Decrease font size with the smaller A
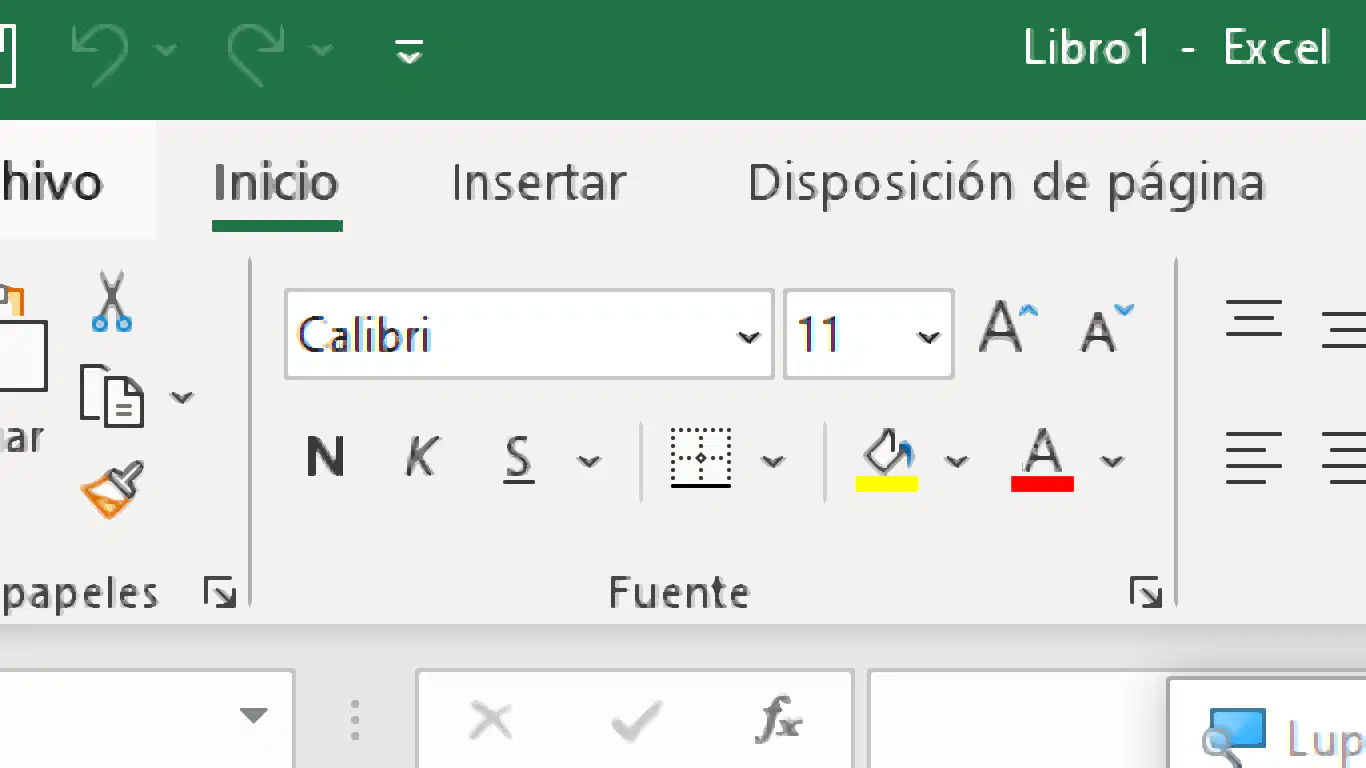Screen dimensions: 1366x768 tap(1107, 327)
